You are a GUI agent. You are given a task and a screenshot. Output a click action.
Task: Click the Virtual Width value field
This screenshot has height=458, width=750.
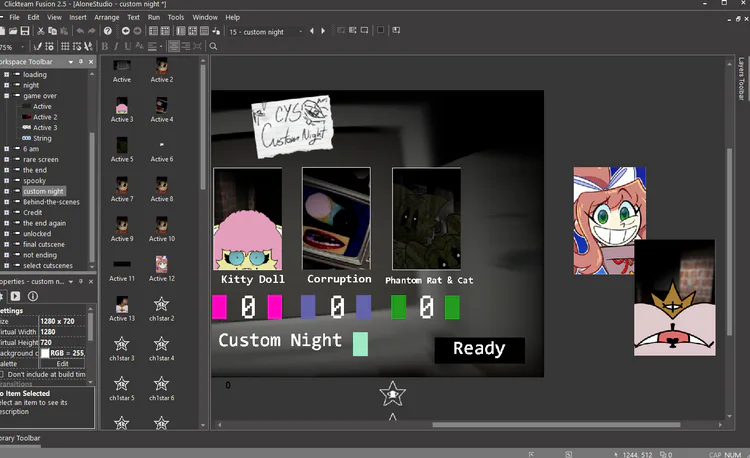click(62, 332)
